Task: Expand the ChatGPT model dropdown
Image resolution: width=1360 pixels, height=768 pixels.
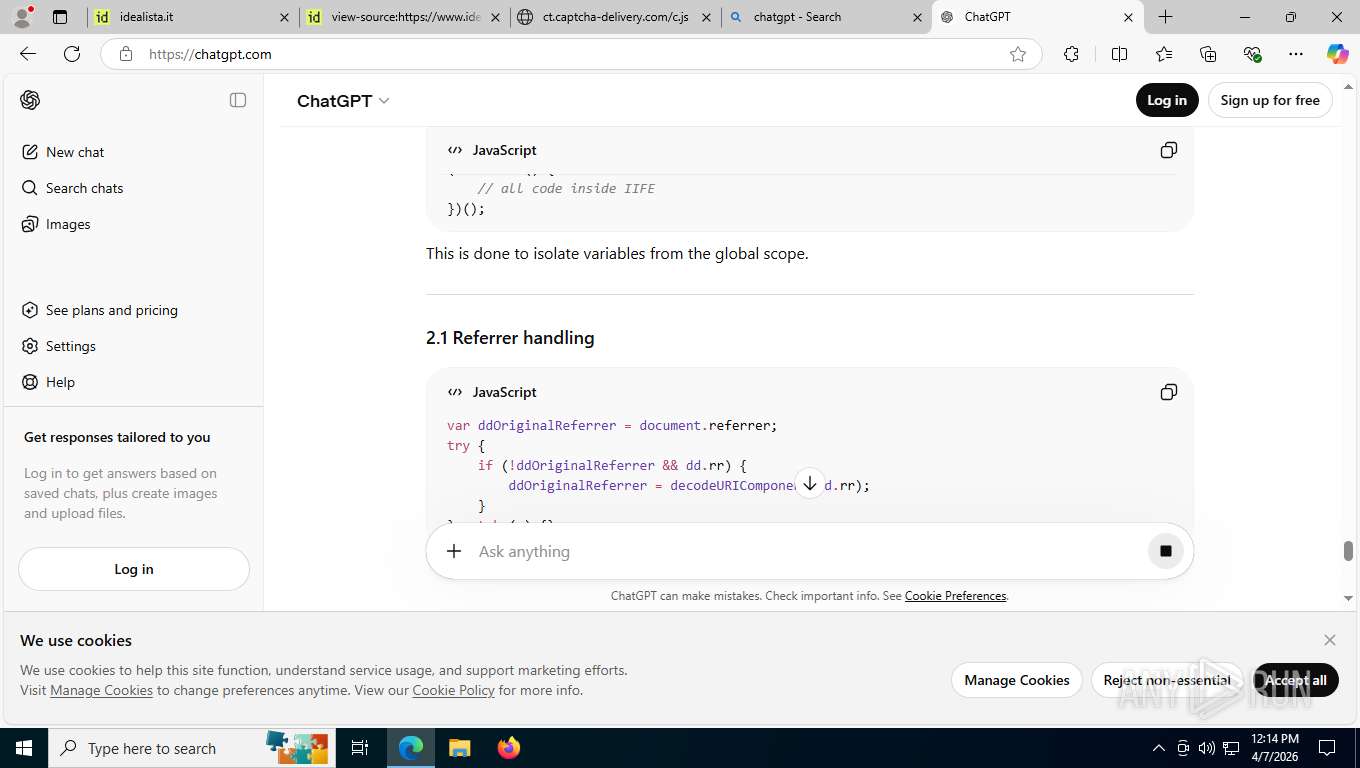Action: (x=343, y=101)
